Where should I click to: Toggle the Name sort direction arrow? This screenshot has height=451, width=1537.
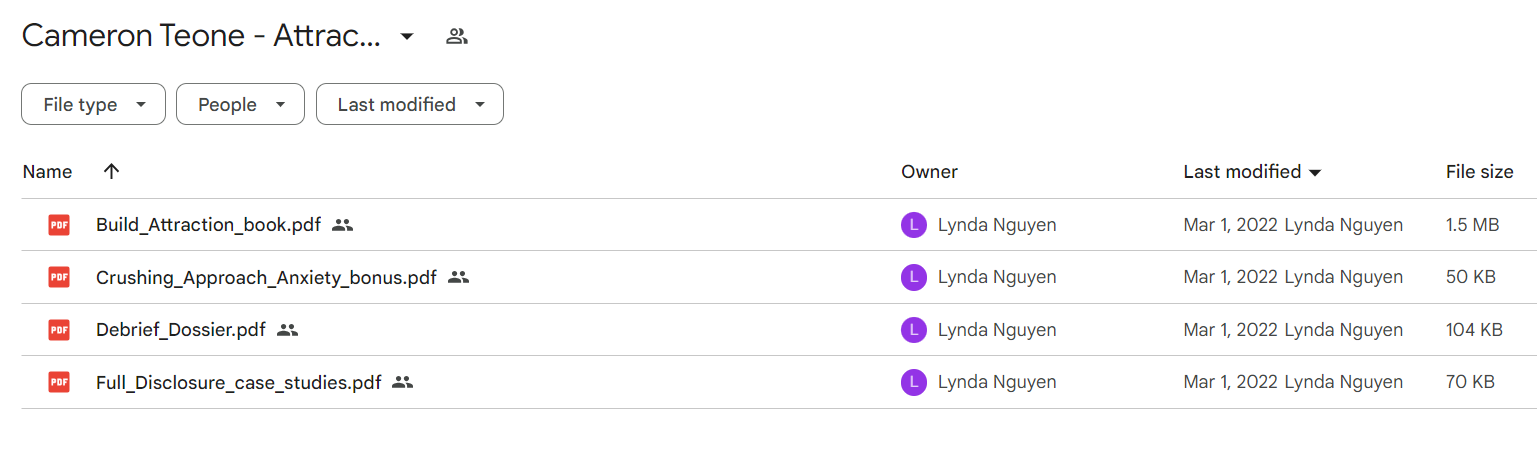[x=112, y=171]
